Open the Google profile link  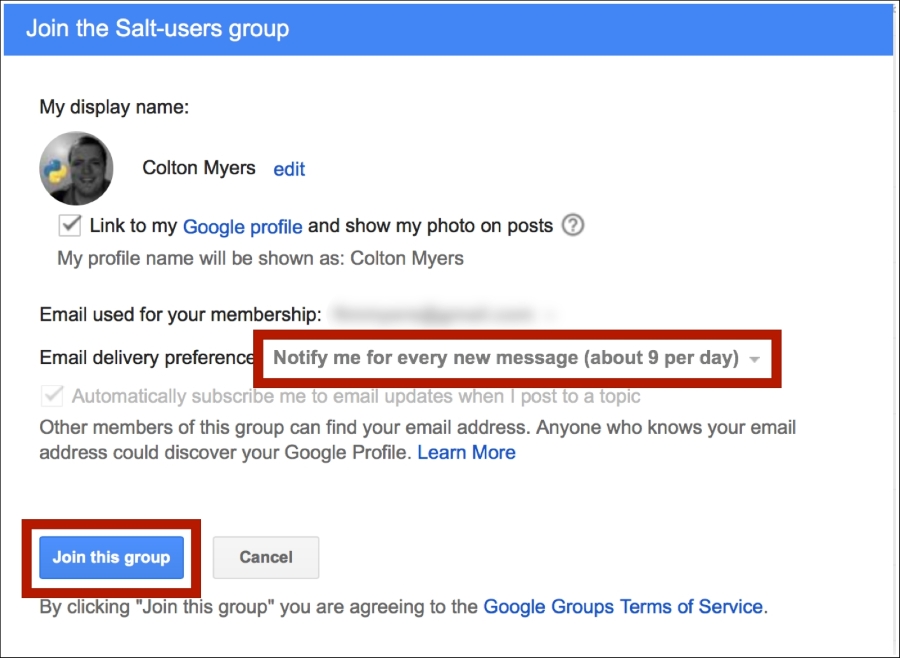pyautogui.click(x=242, y=226)
